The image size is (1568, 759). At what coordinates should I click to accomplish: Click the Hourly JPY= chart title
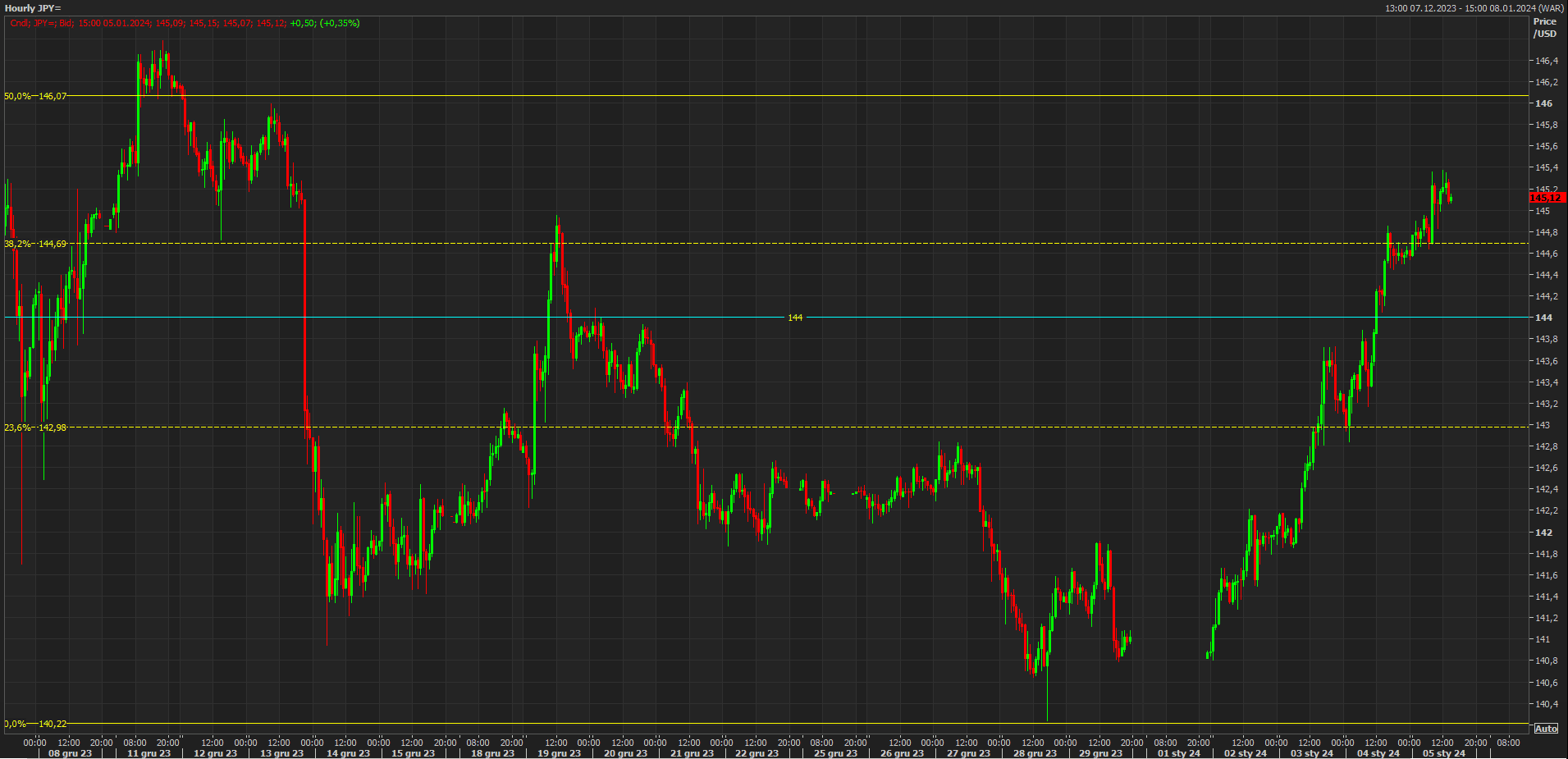tap(33, 8)
